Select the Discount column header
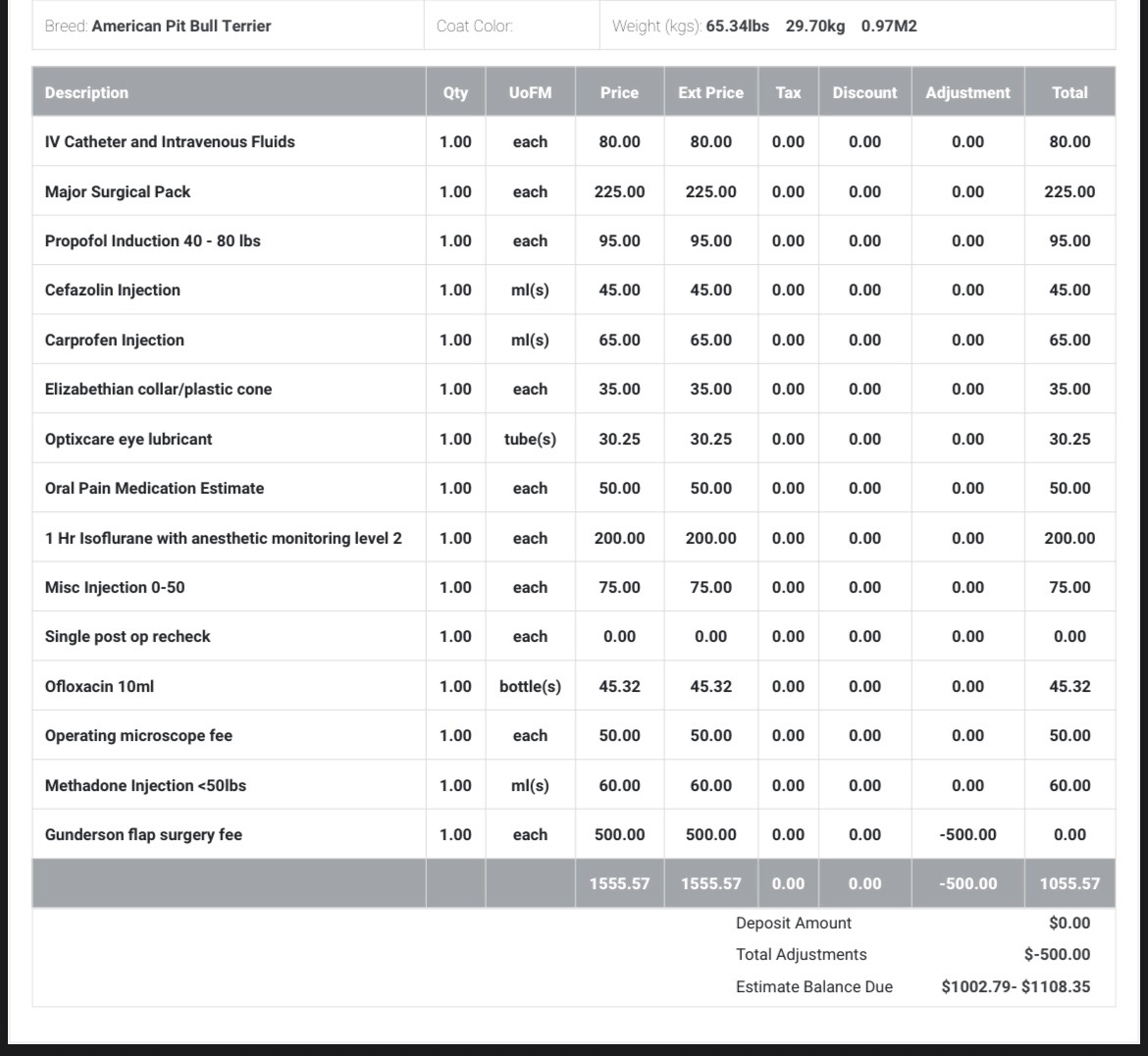 tap(864, 92)
